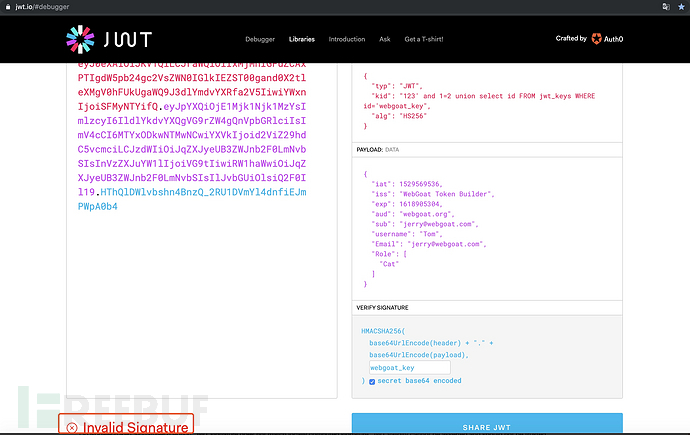Click the webgoat_key secret input field
The image size is (690, 435).
point(410,367)
